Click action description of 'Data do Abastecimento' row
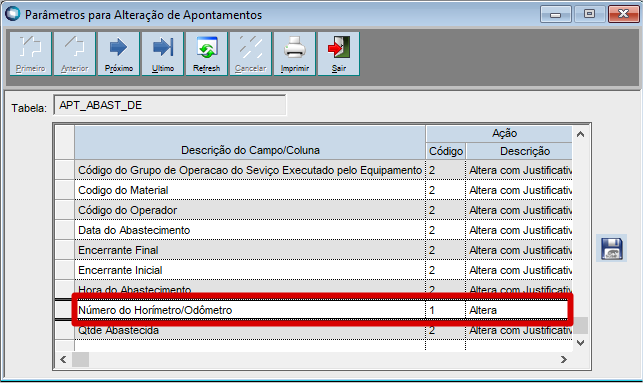The image size is (643, 383). (x=520, y=230)
